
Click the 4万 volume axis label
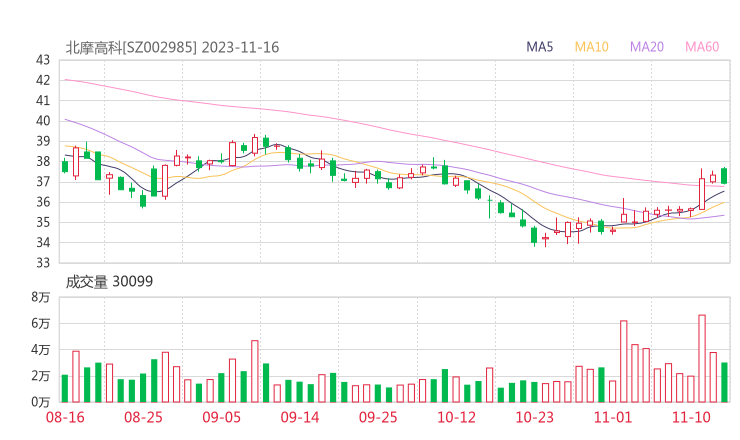click(41, 350)
